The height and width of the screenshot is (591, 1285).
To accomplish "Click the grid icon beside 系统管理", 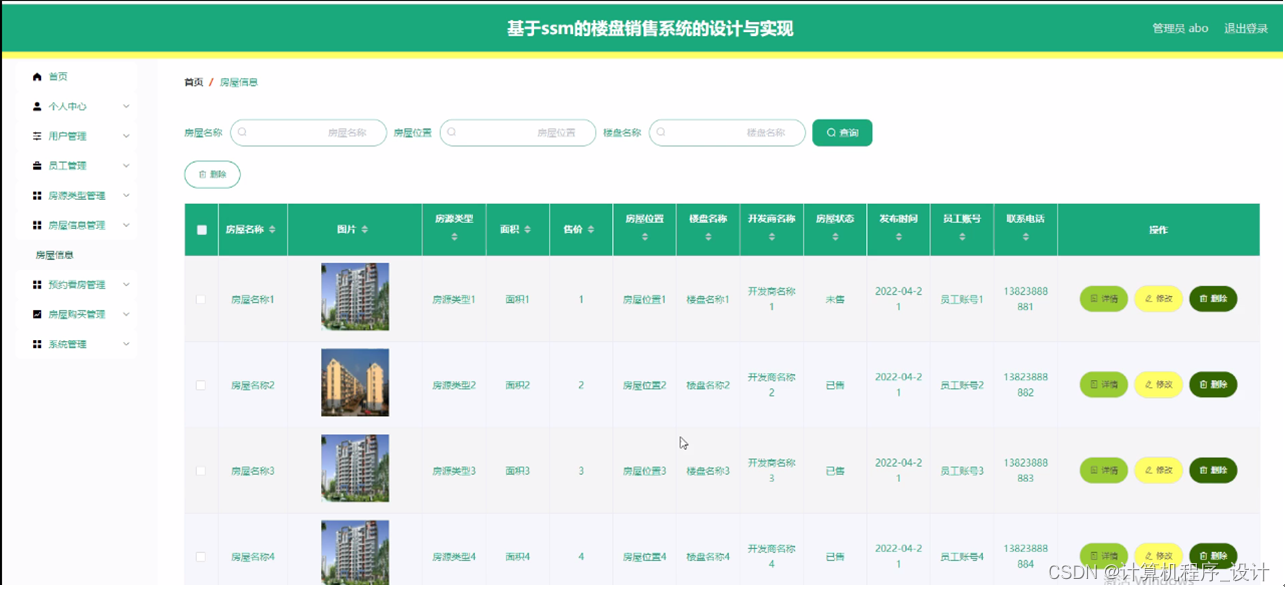I will [37, 344].
